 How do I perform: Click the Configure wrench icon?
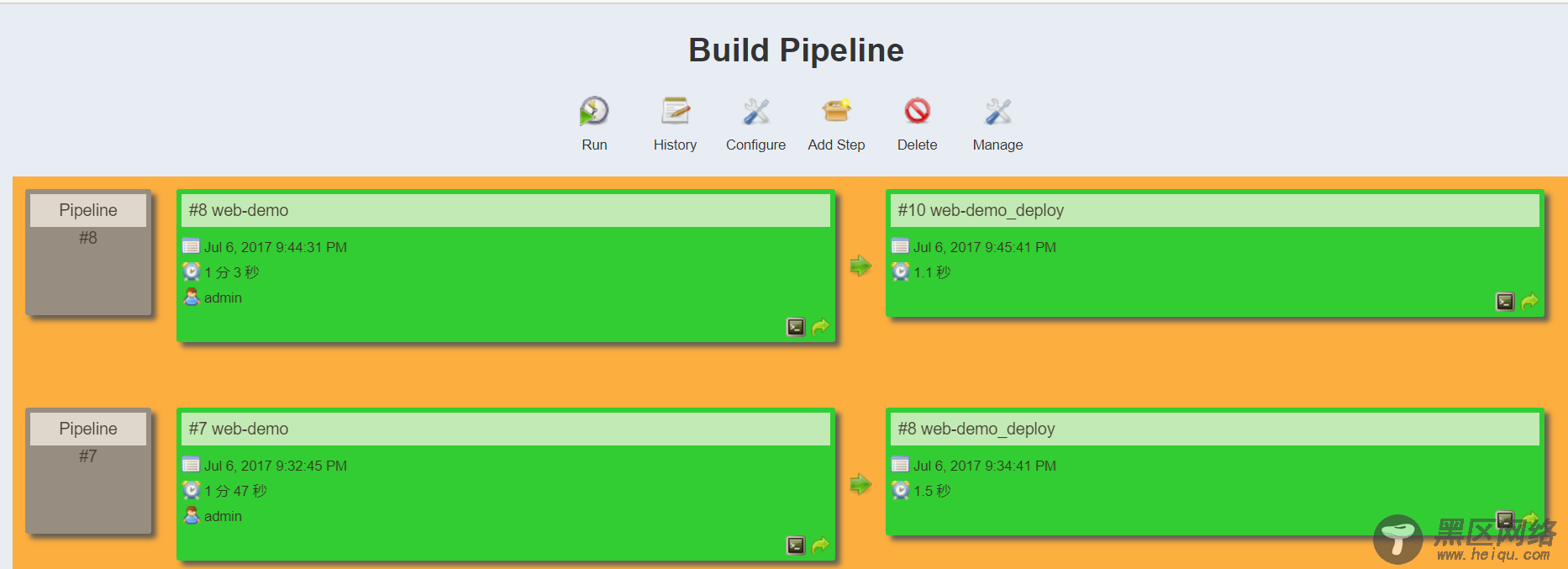755,111
